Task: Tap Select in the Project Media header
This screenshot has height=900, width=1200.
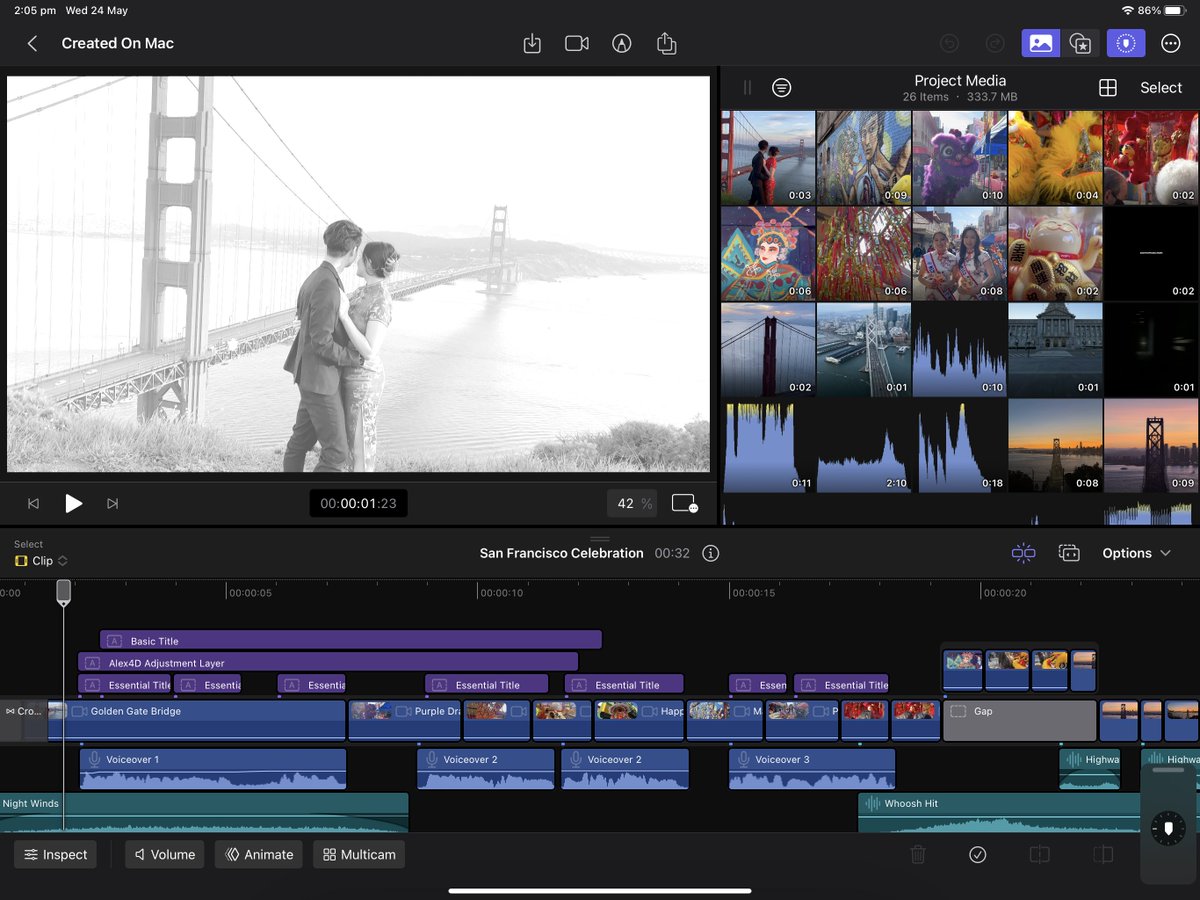Action: click(1160, 87)
